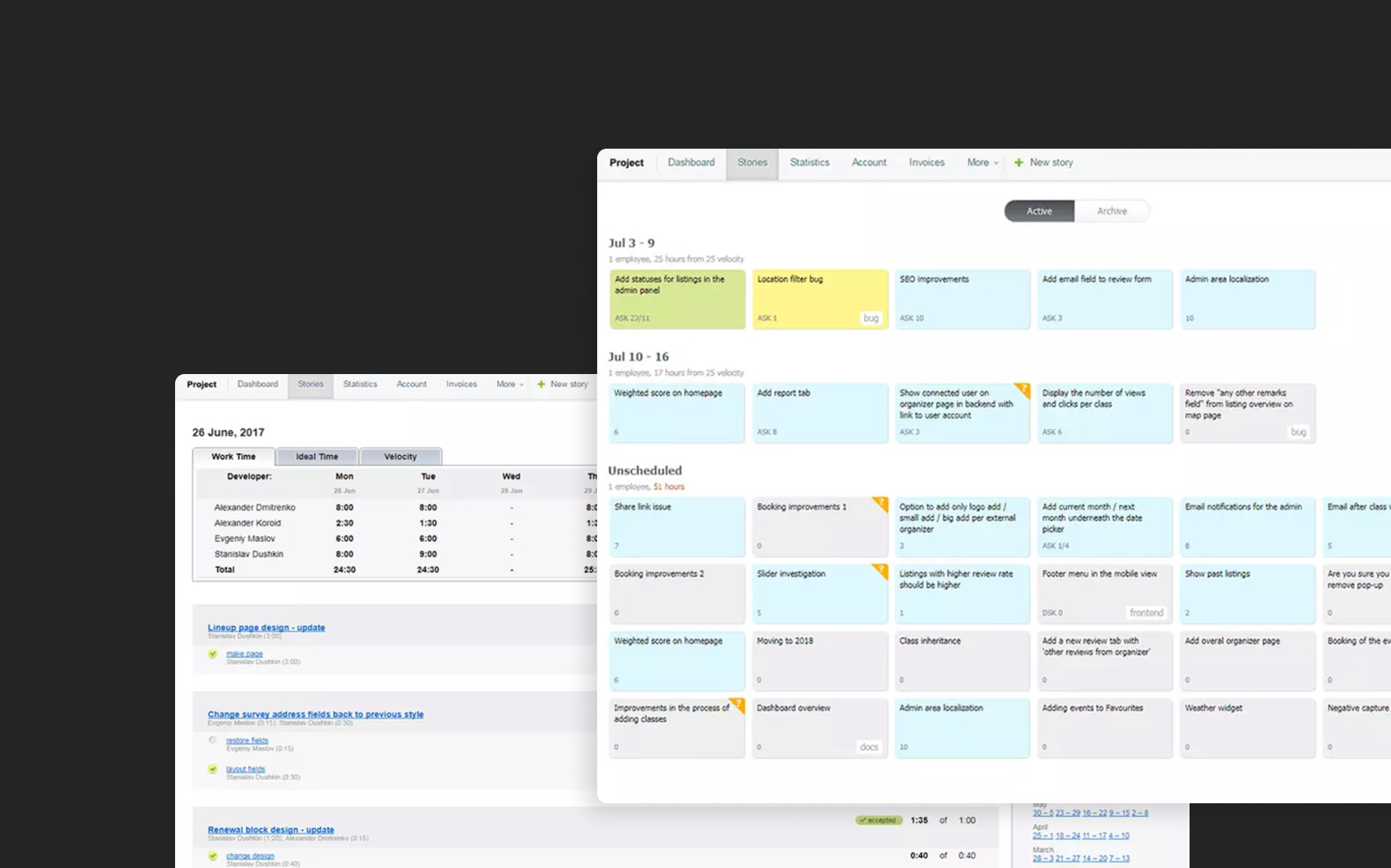The height and width of the screenshot is (868, 1391).
Task: Toggle the checkmark next to make page task
Action: tap(213, 654)
